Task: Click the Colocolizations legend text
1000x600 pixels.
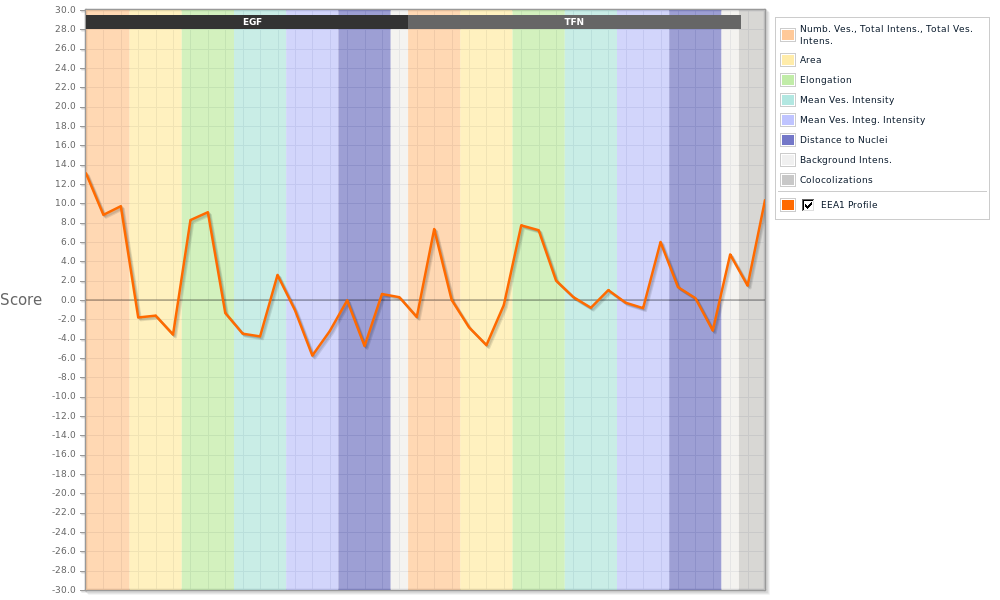Action: pyautogui.click(x=836, y=180)
